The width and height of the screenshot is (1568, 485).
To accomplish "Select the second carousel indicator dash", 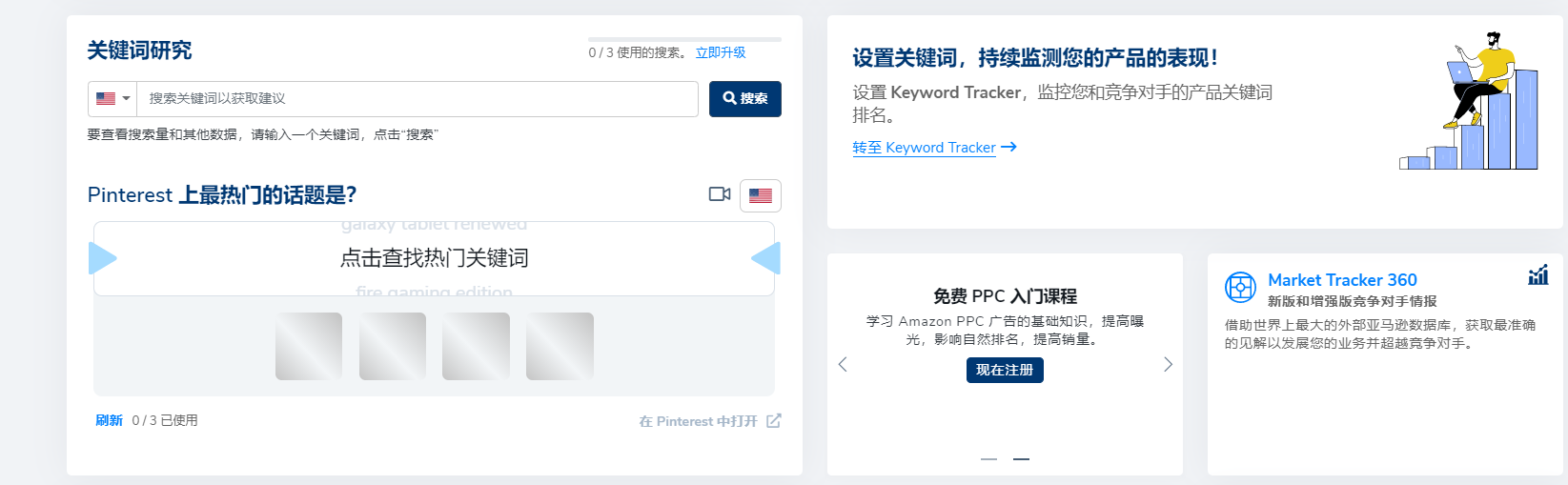I will (1021, 459).
